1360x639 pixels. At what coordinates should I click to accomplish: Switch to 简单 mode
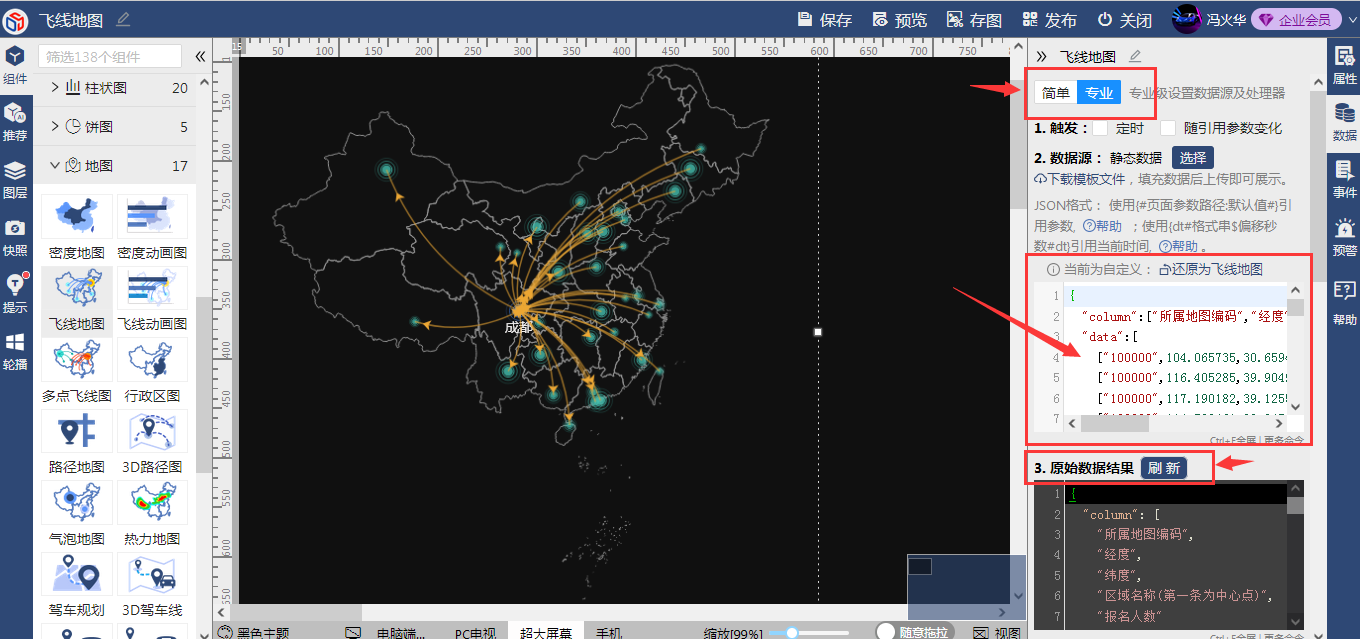(x=1056, y=93)
